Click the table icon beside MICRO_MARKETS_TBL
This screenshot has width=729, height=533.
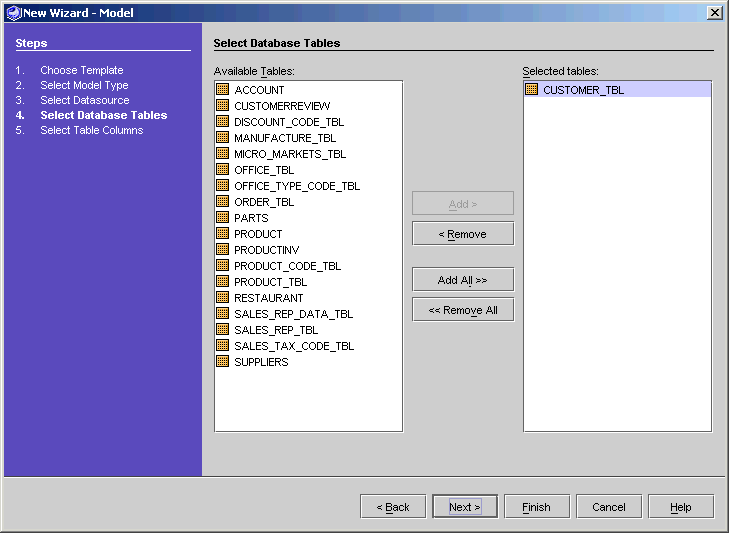point(223,153)
